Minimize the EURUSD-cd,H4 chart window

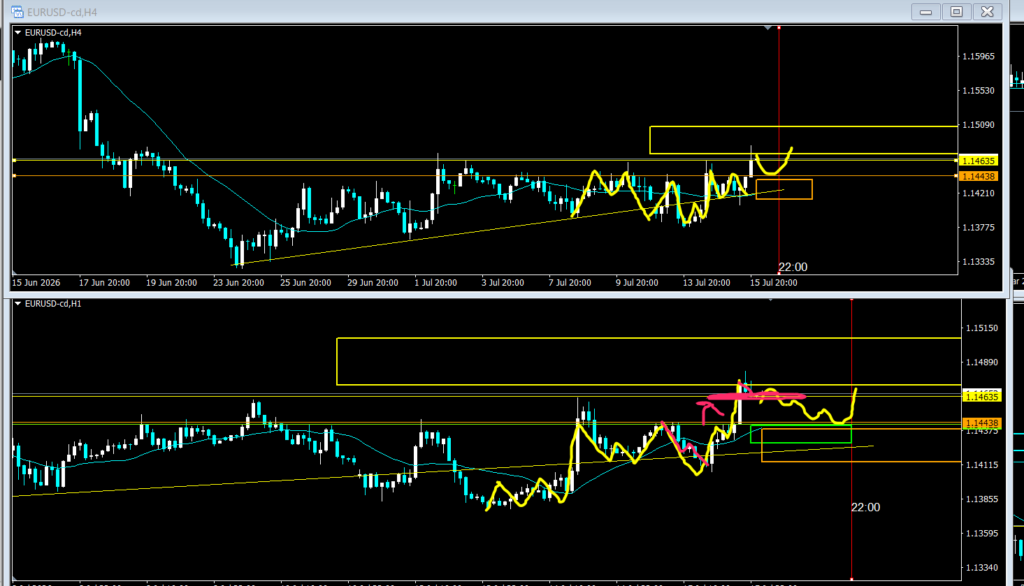click(x=925, y=12)
